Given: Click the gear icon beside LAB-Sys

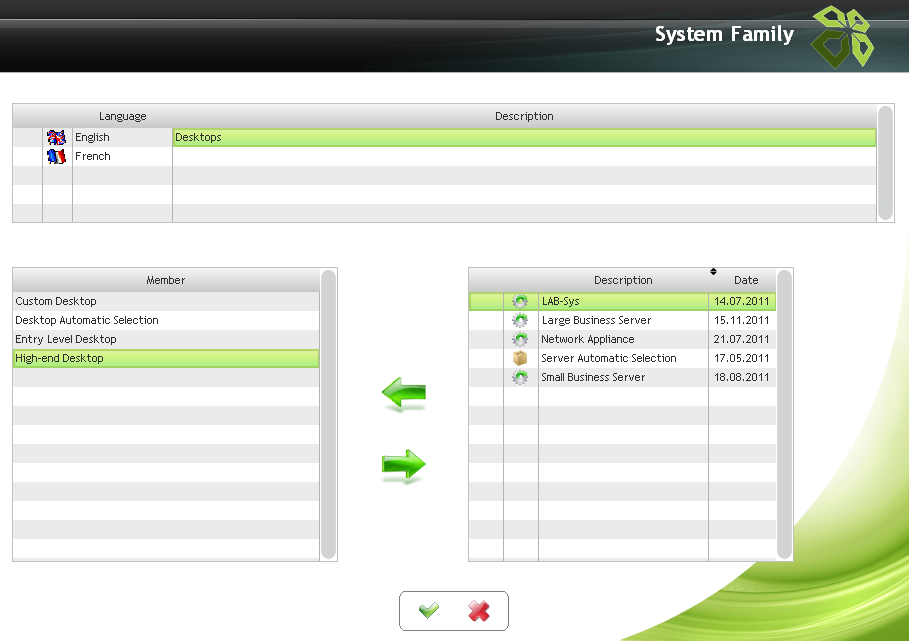Looking at the screenshot, I should click(x=520, y=301).
